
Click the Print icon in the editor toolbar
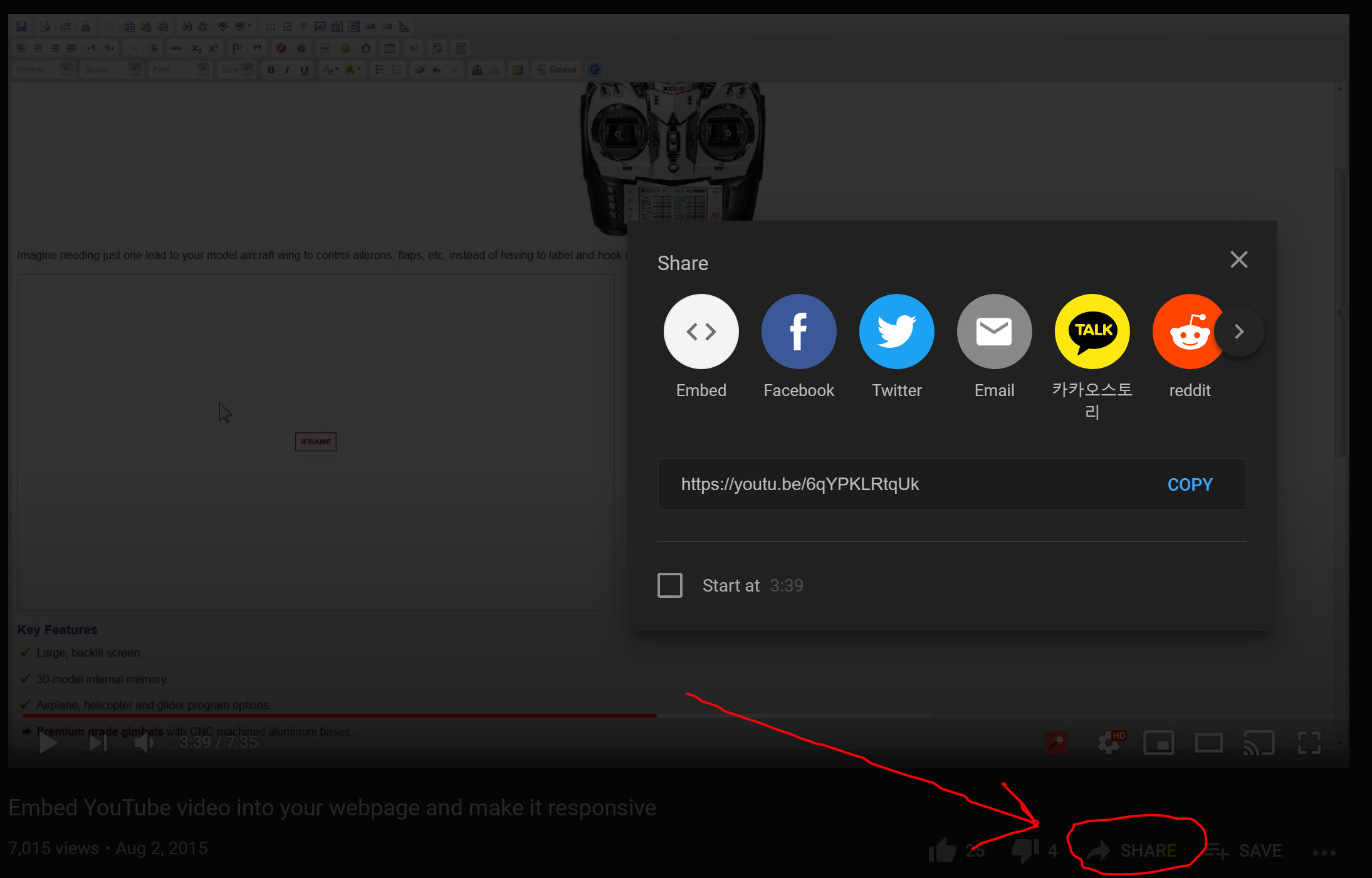click(x=85, y=26)
